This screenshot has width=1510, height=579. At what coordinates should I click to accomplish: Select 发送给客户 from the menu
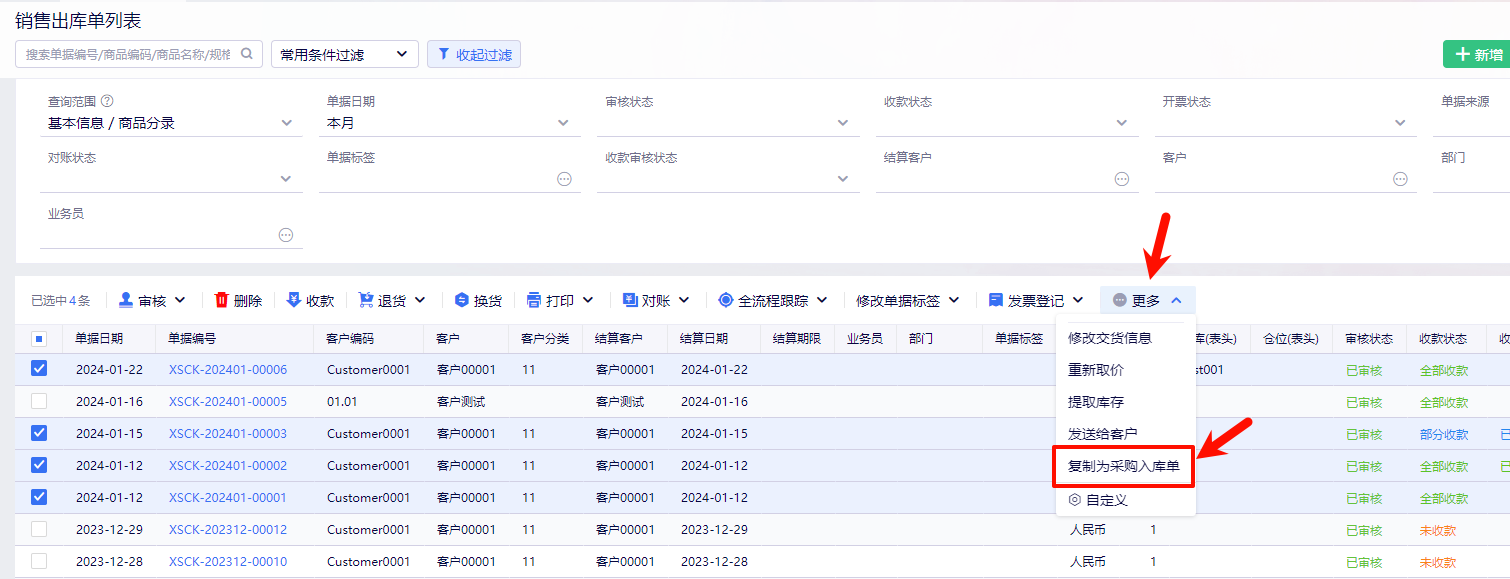click(1103, 434)
